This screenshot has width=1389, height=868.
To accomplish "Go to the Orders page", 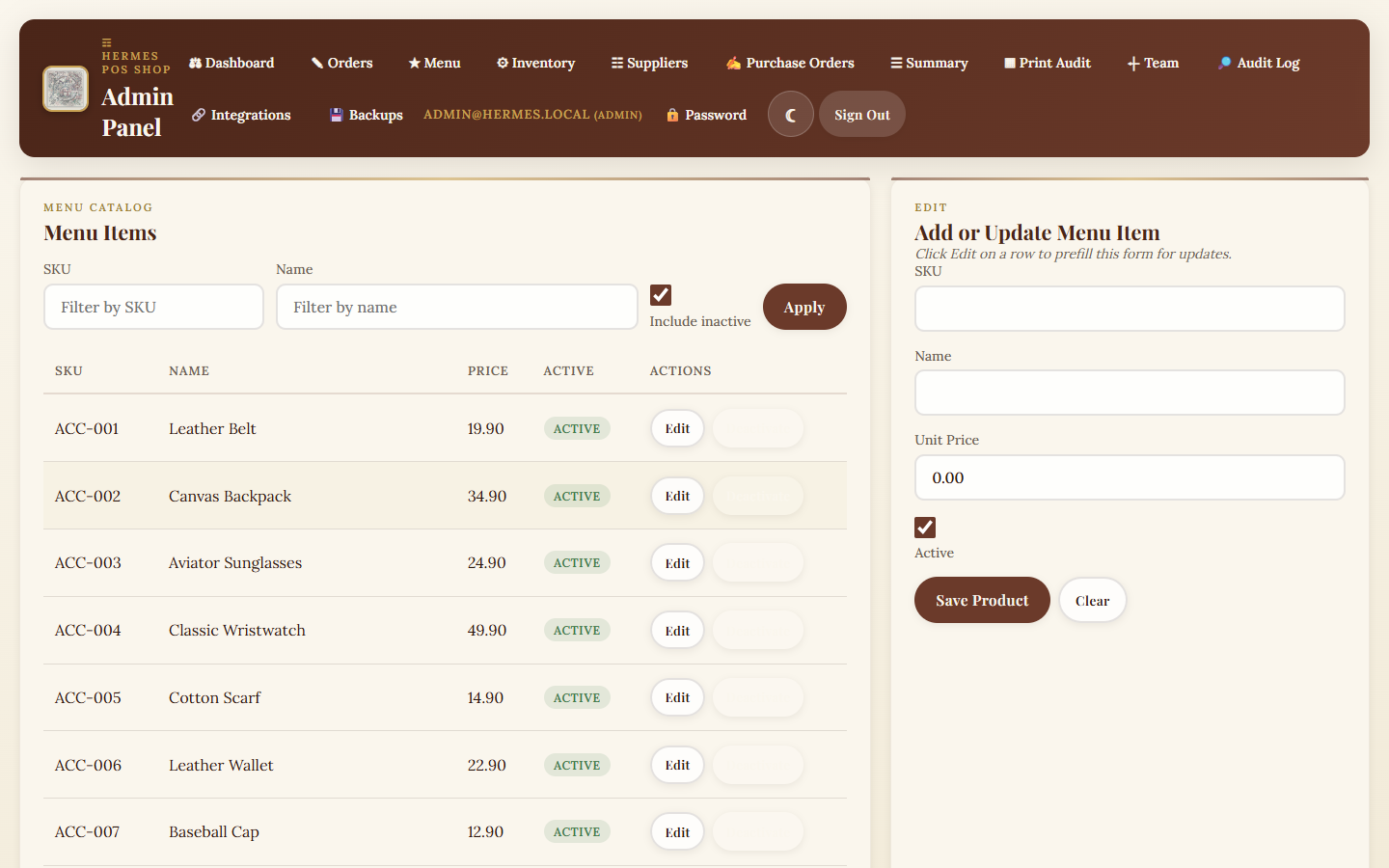I will coord(341,63).
